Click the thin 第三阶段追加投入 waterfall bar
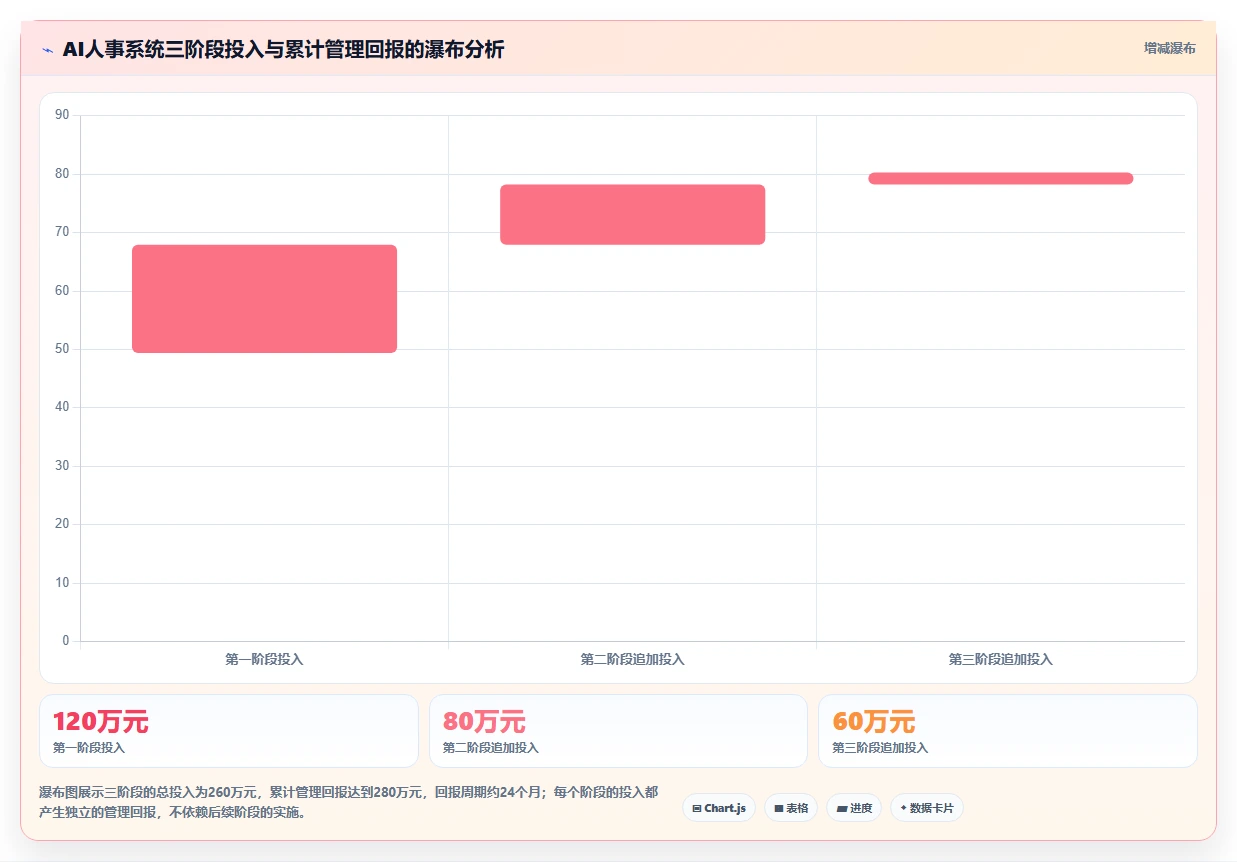This screenshot has width=1237, height=862. click(x=1000, y=178)
